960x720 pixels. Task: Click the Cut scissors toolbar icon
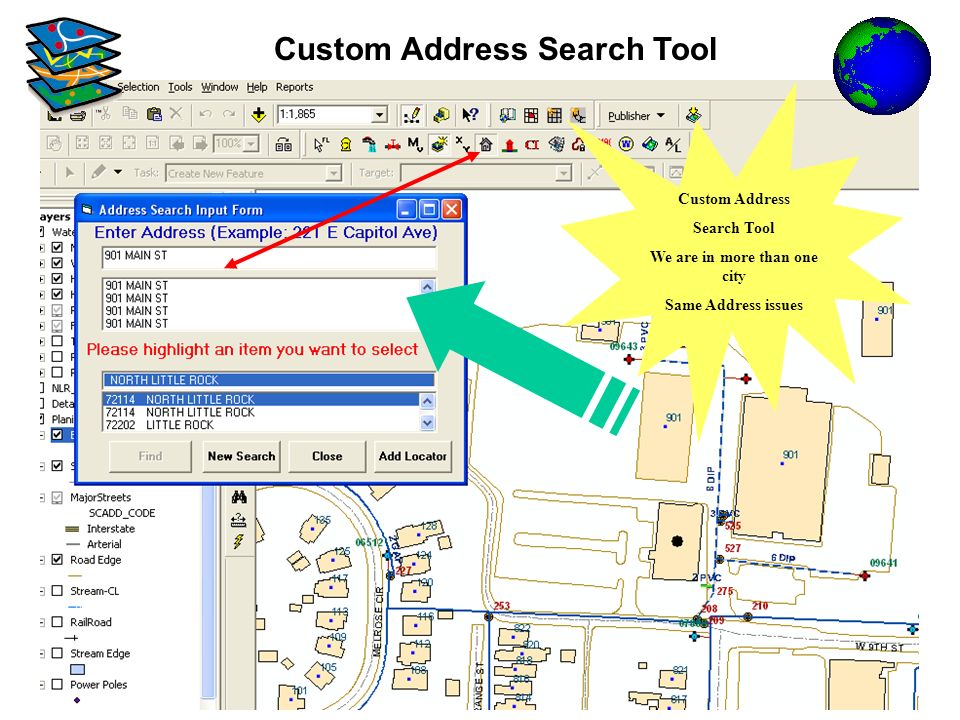coord(103,114)
